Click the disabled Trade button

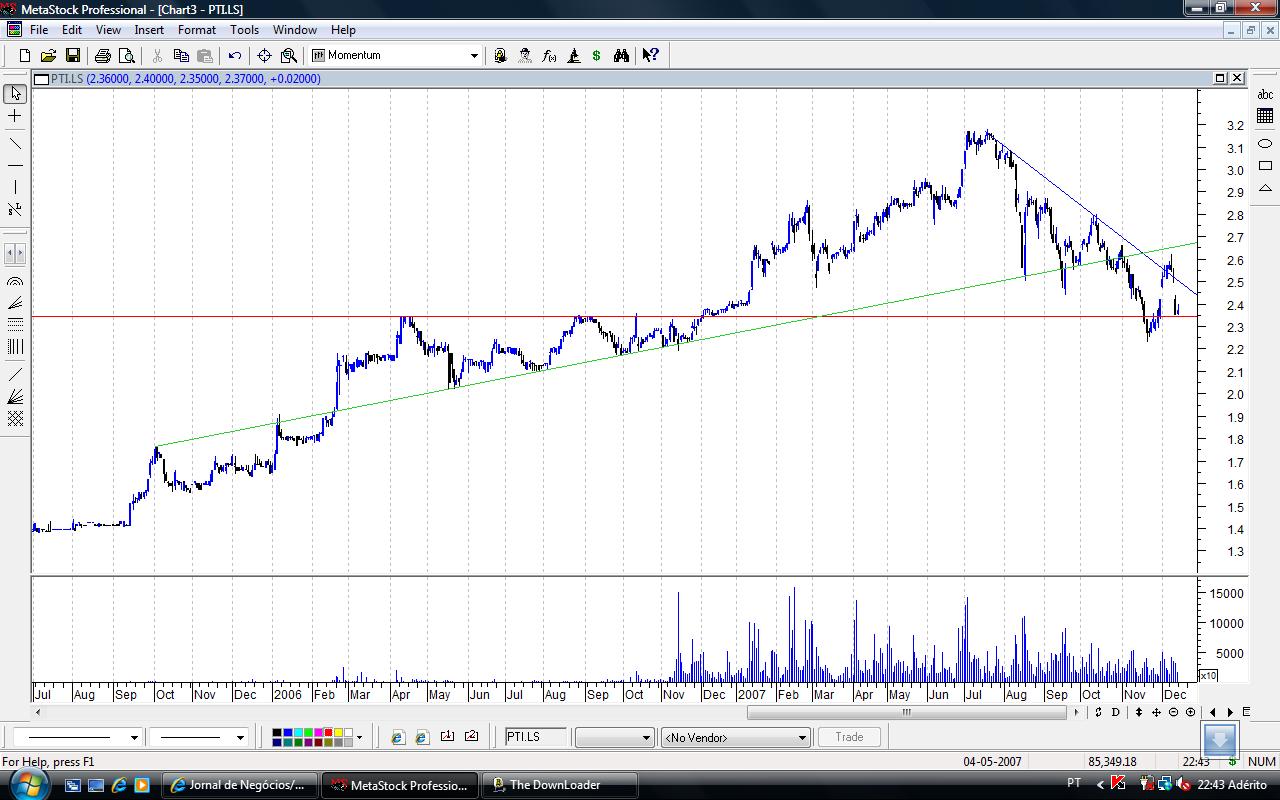click(x=849, y=737)
